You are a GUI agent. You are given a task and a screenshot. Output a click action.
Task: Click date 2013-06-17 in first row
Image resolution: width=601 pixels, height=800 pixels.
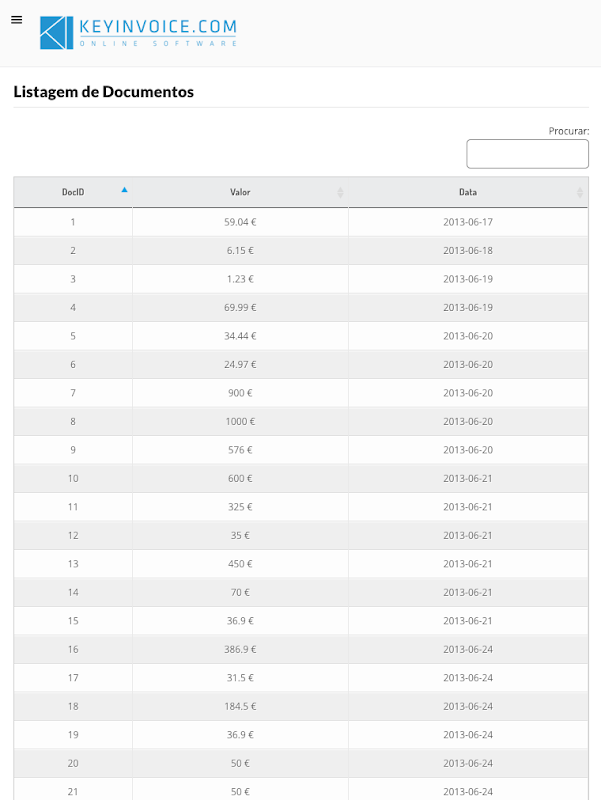[468, 222]
